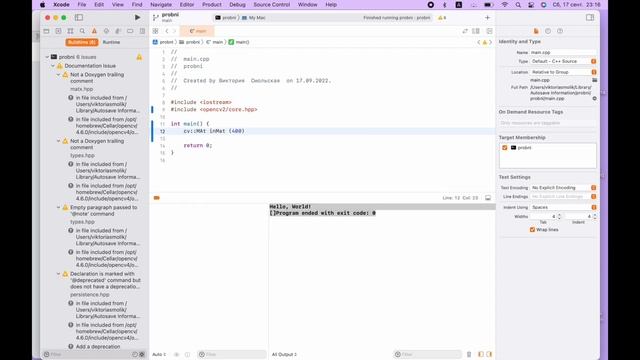Open the Project navigator folder icon
This screenshot has width=640, height=360.
[x=47, y=31]
